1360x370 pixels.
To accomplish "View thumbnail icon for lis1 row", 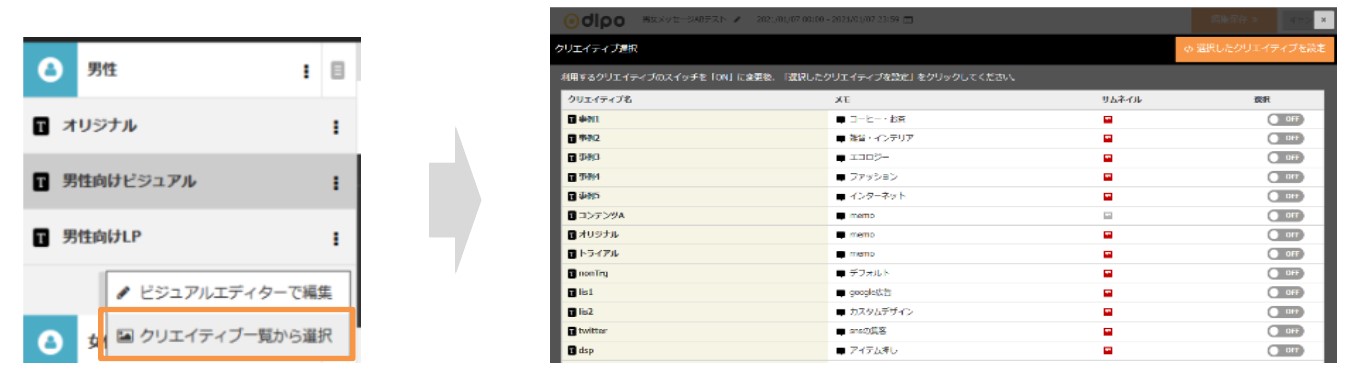I will pyautogui.click(x=1107, y=292).
